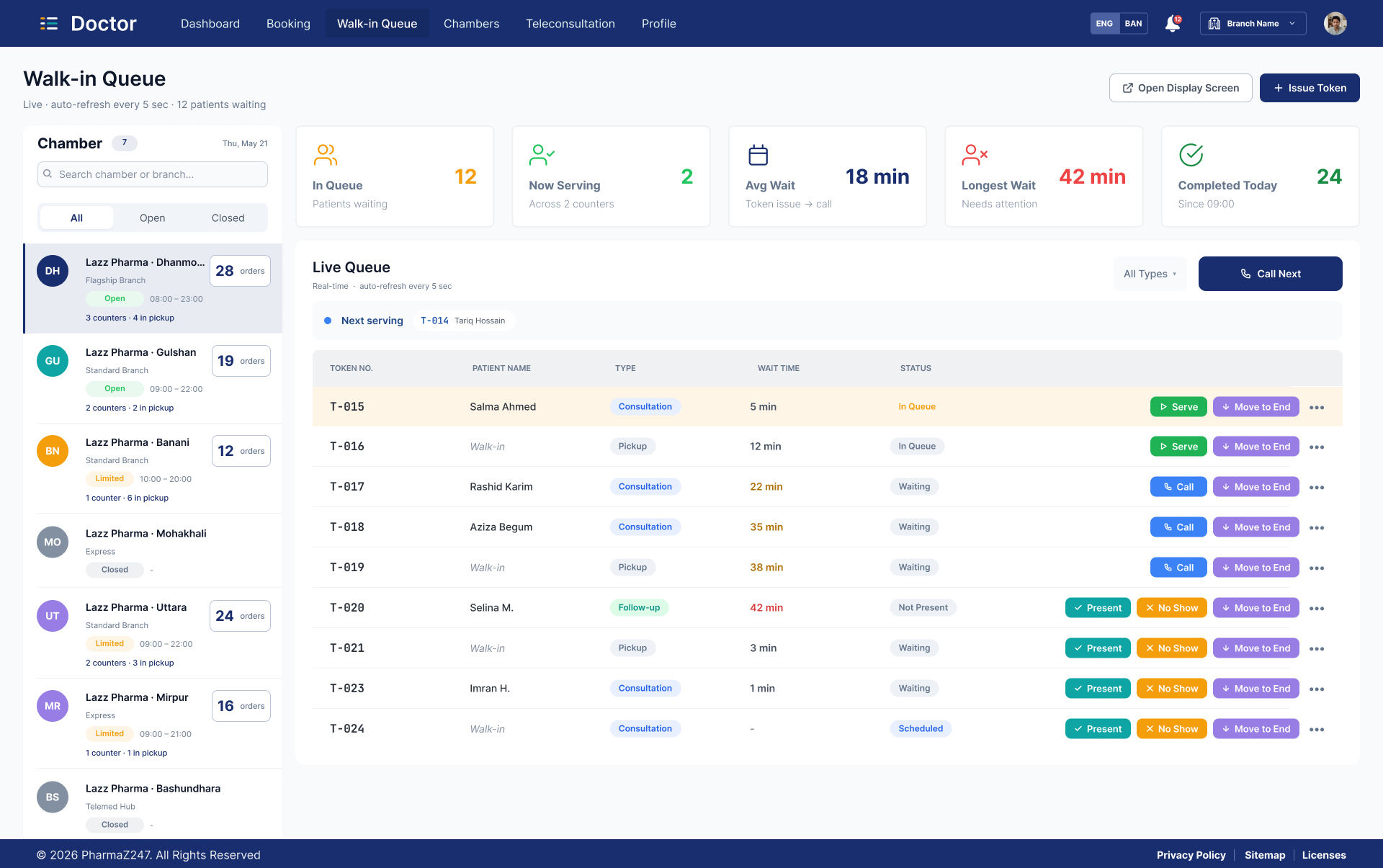Move T-023 Imran H. to End
The height and width of the screenshot is (868, 1383).
[1256, 689]
